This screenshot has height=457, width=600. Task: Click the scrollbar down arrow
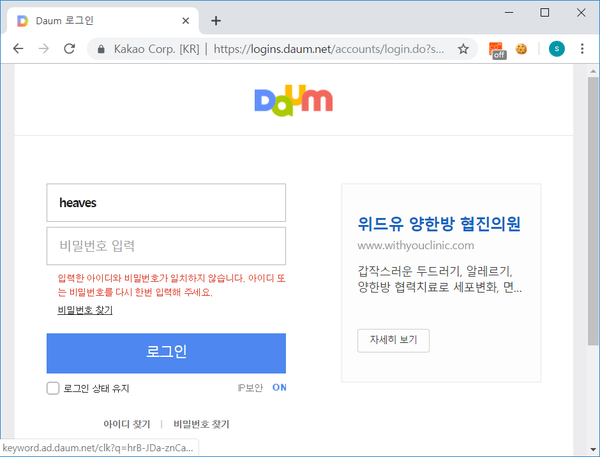pyautogui.click(x=593, y=449)
